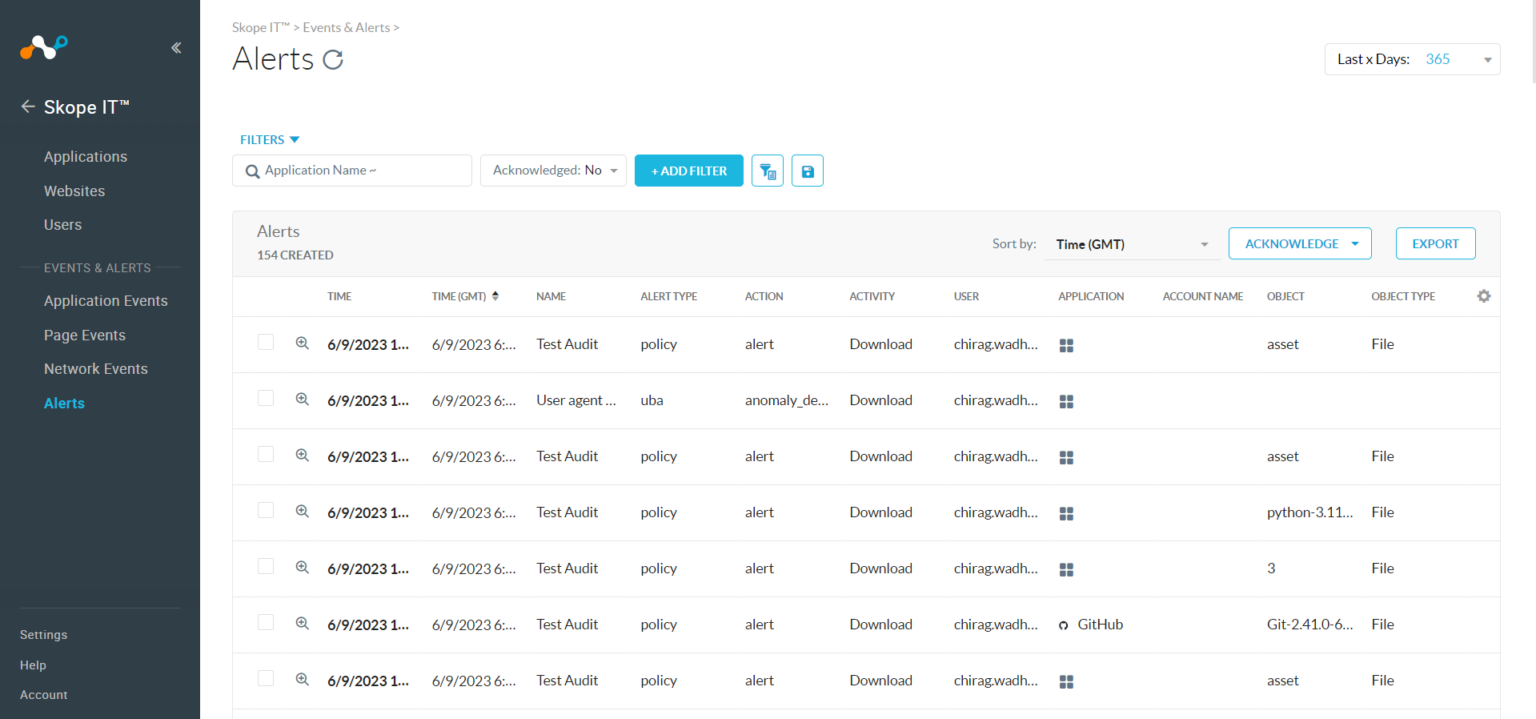
Task: Check the checkbox on the first Test Audit alert
Action: [265, 341]
